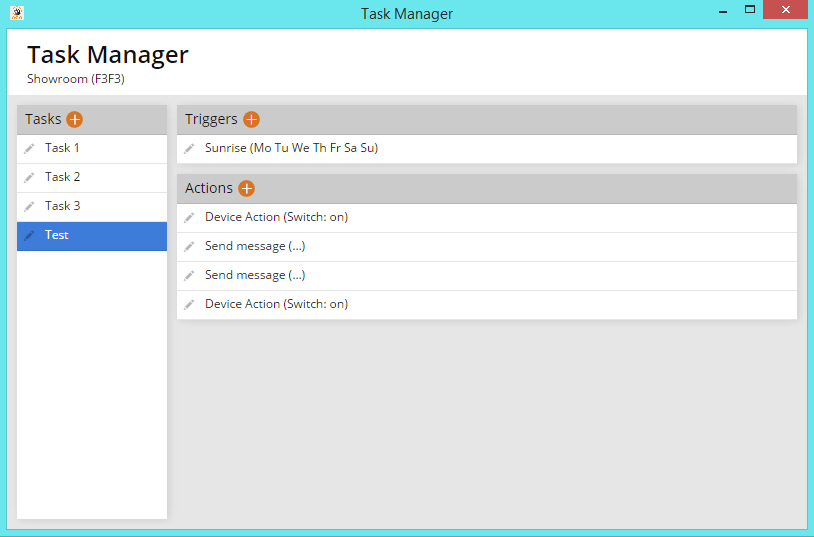Edit the selected Test task via its pencil icon
The height and width of the screenshot is (537, 814).
[x=30, y=236]
